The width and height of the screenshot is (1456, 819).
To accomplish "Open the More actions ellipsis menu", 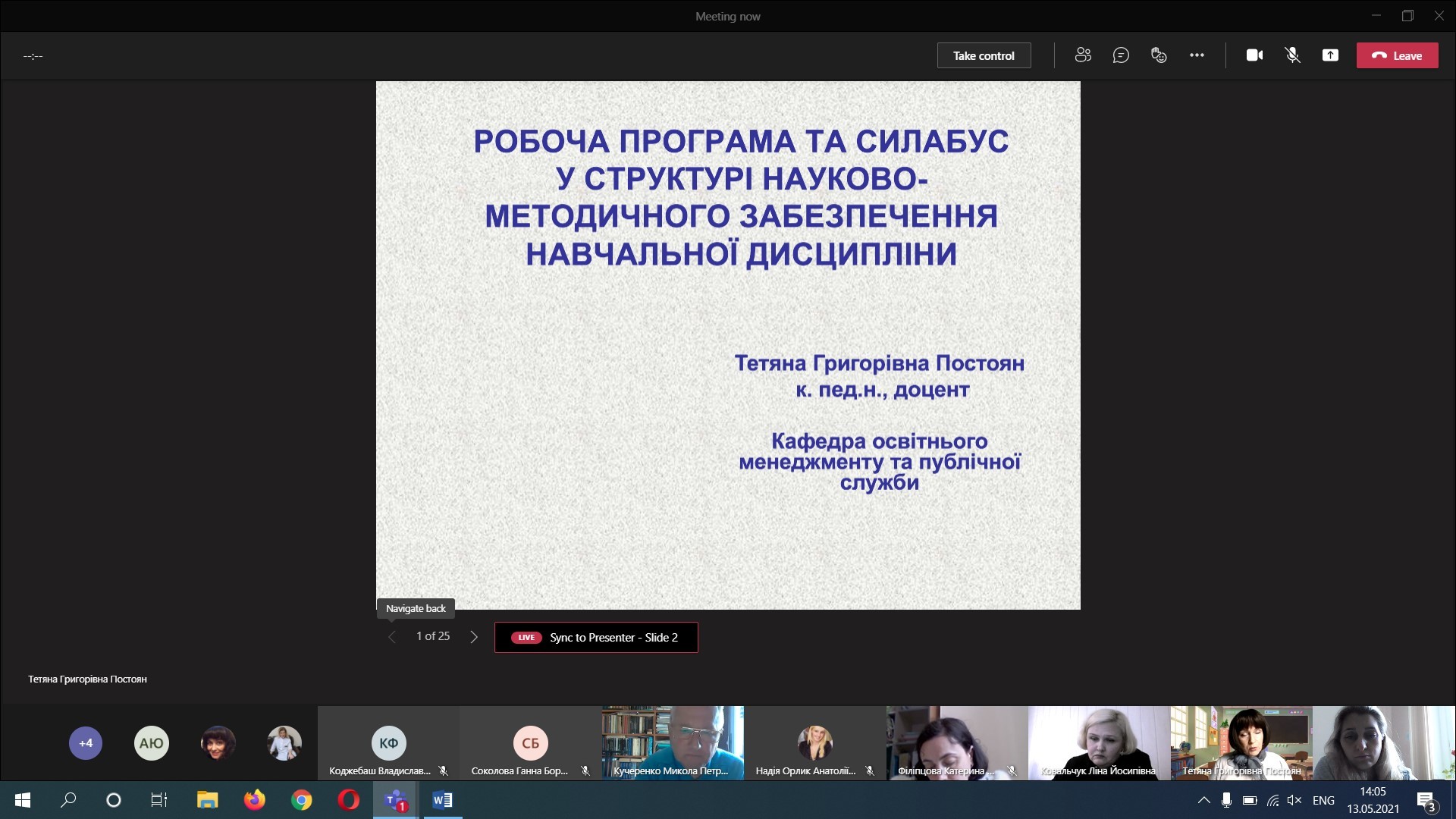I will [1197, 55].
